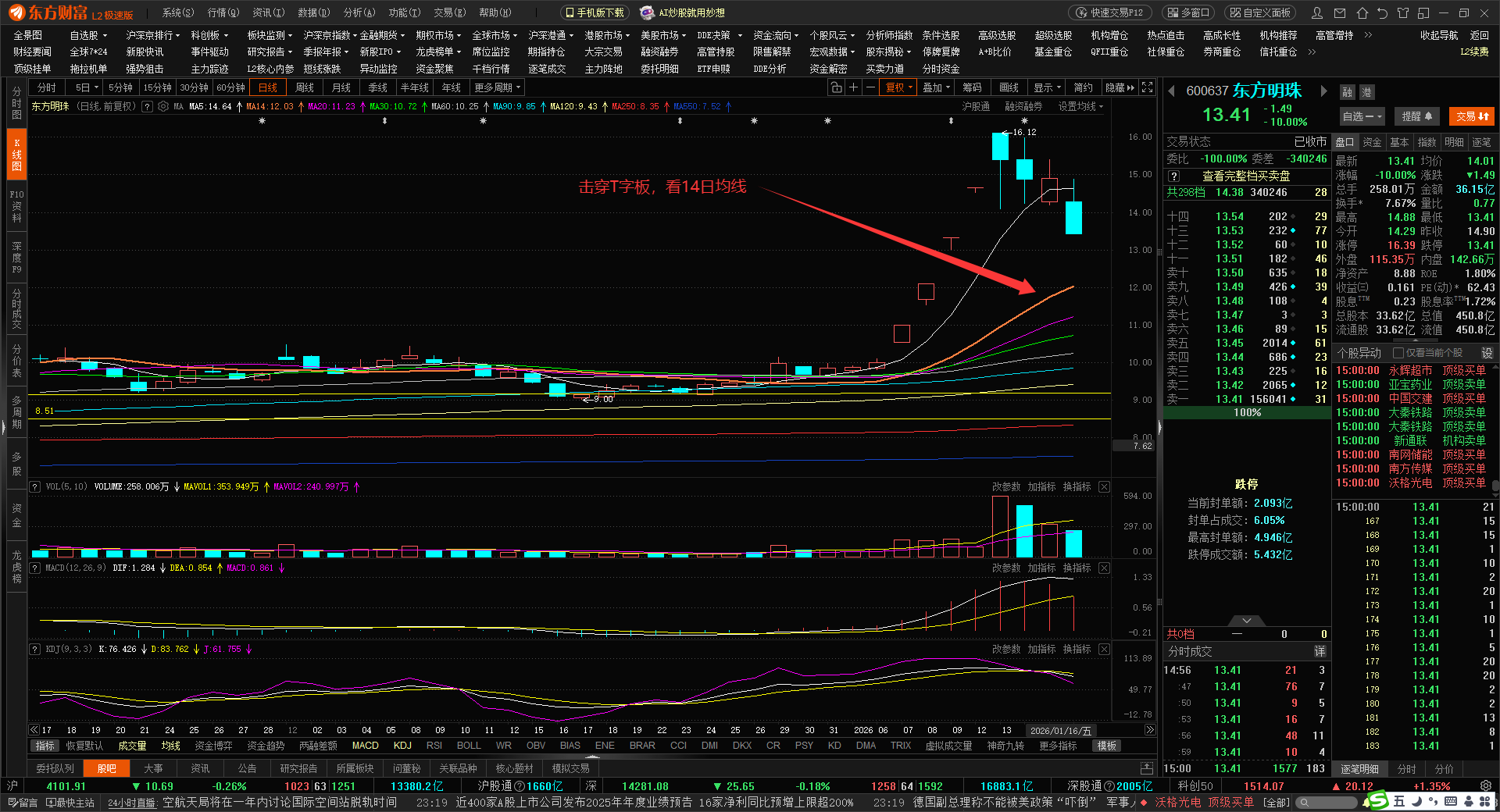The height and width of the screenshot is (812, 1500).
Task: Open the mail messages icon
Action: tap(1340, 12)
